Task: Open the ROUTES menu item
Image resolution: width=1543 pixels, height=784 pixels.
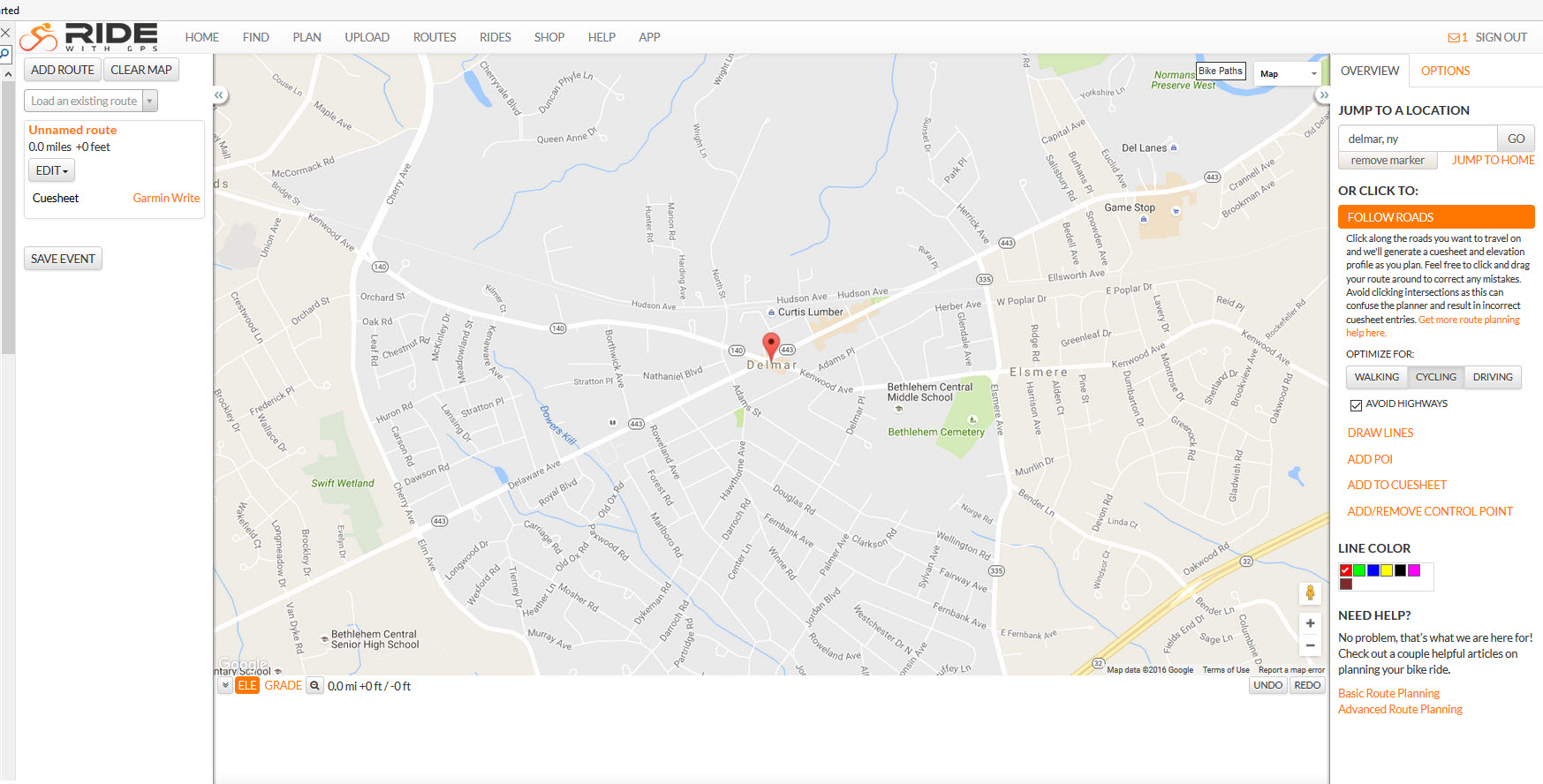Action: click(435, 37)
